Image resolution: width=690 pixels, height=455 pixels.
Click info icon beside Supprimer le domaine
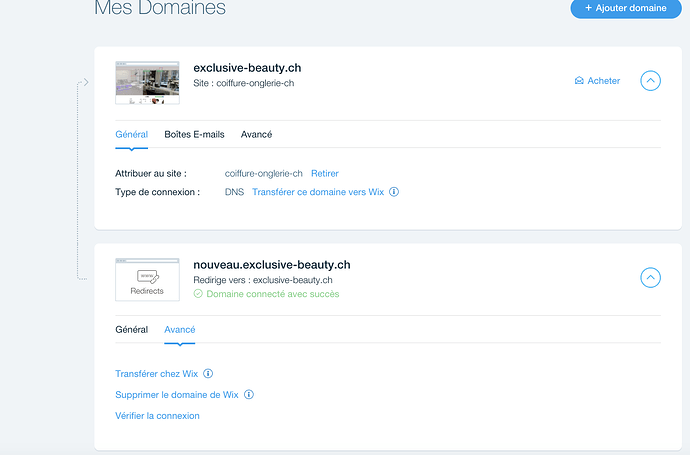[249, 395]
